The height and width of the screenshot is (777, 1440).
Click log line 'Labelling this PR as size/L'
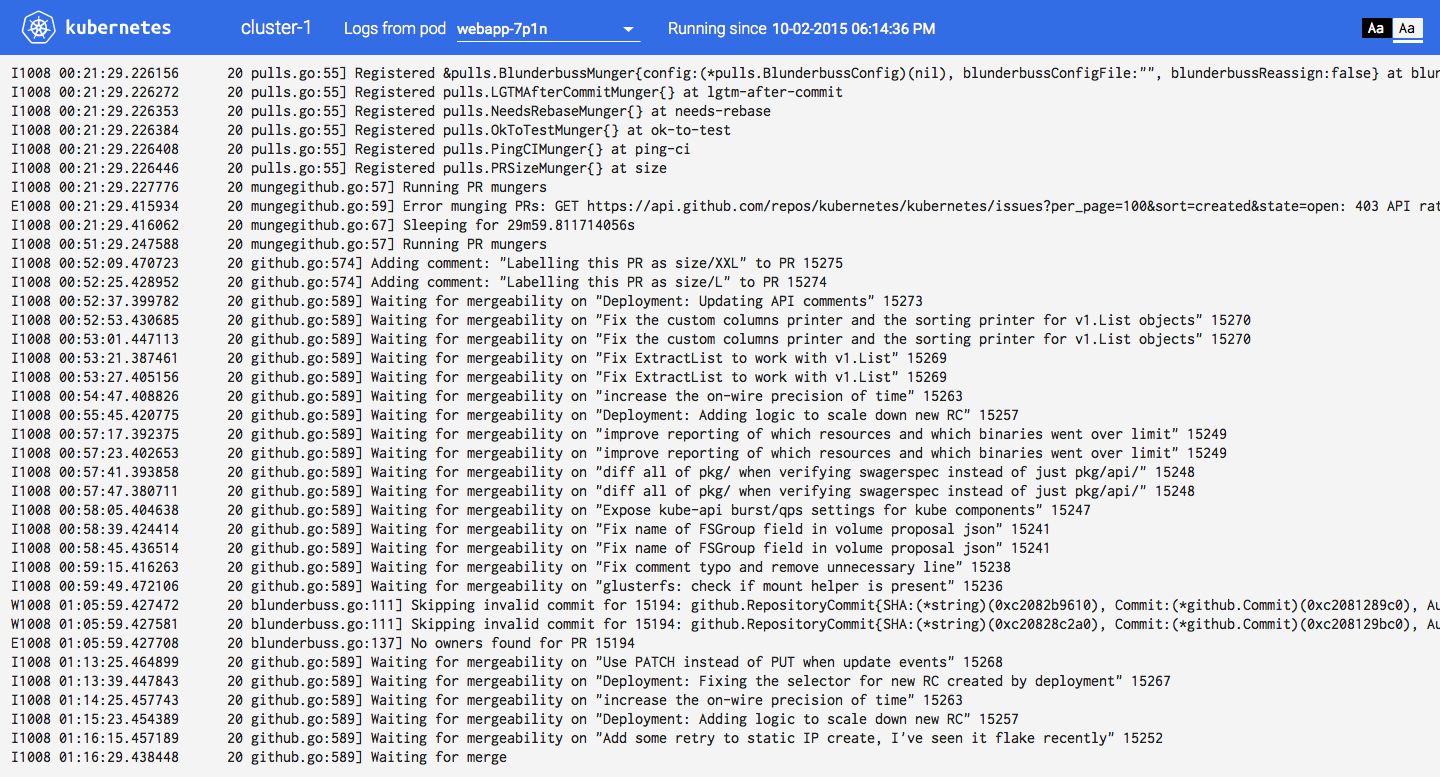[419, 282]
